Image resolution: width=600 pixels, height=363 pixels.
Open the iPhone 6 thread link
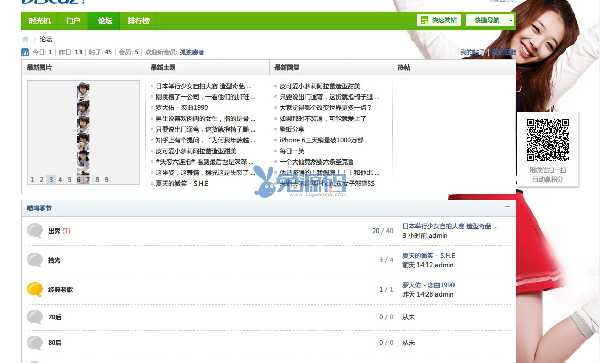tap(321, 140)
